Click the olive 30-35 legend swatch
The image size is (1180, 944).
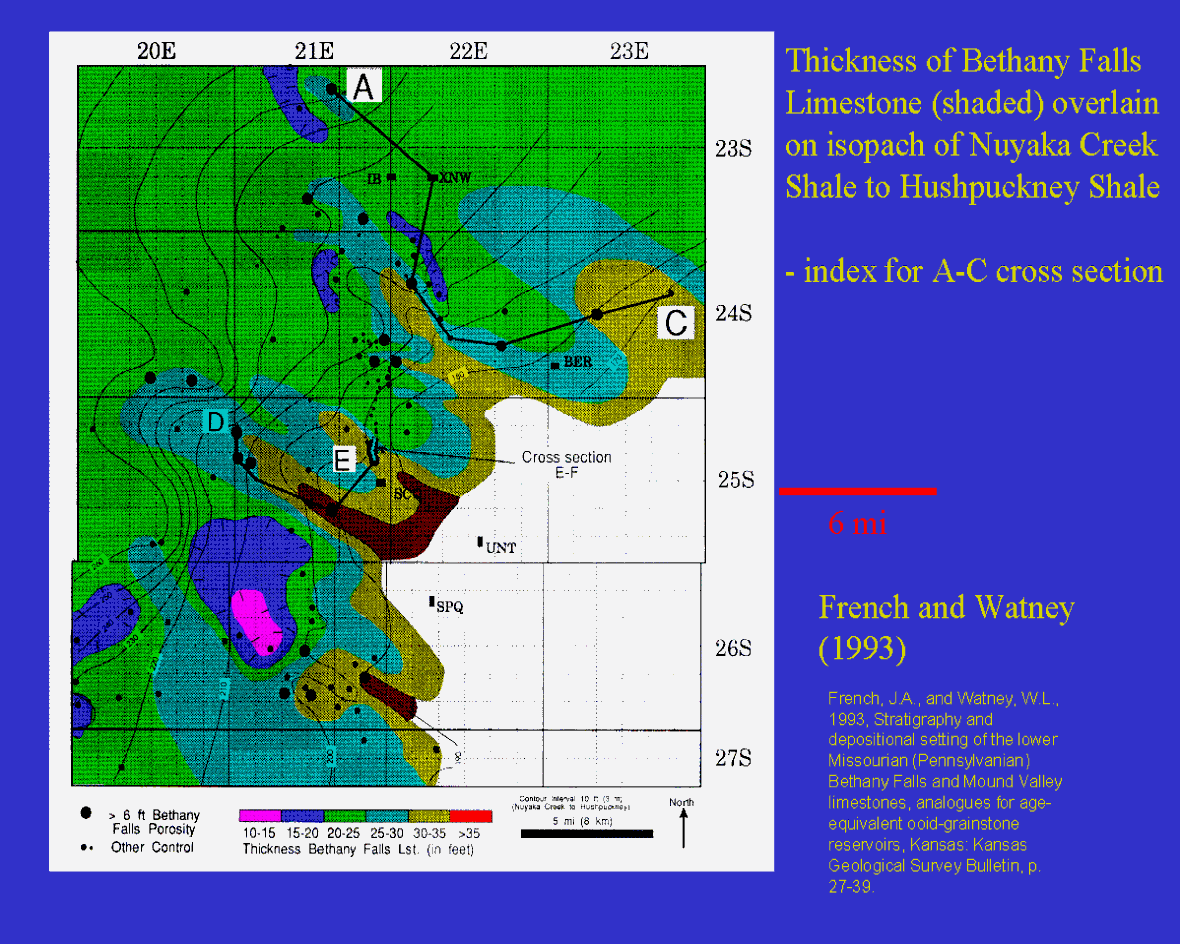[430, 817]
